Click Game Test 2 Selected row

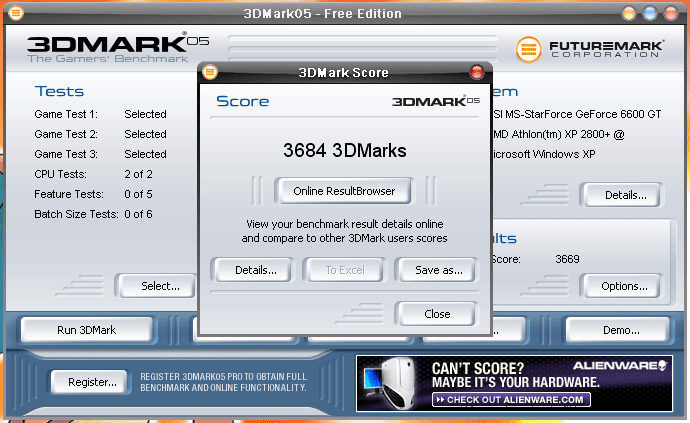100,134
